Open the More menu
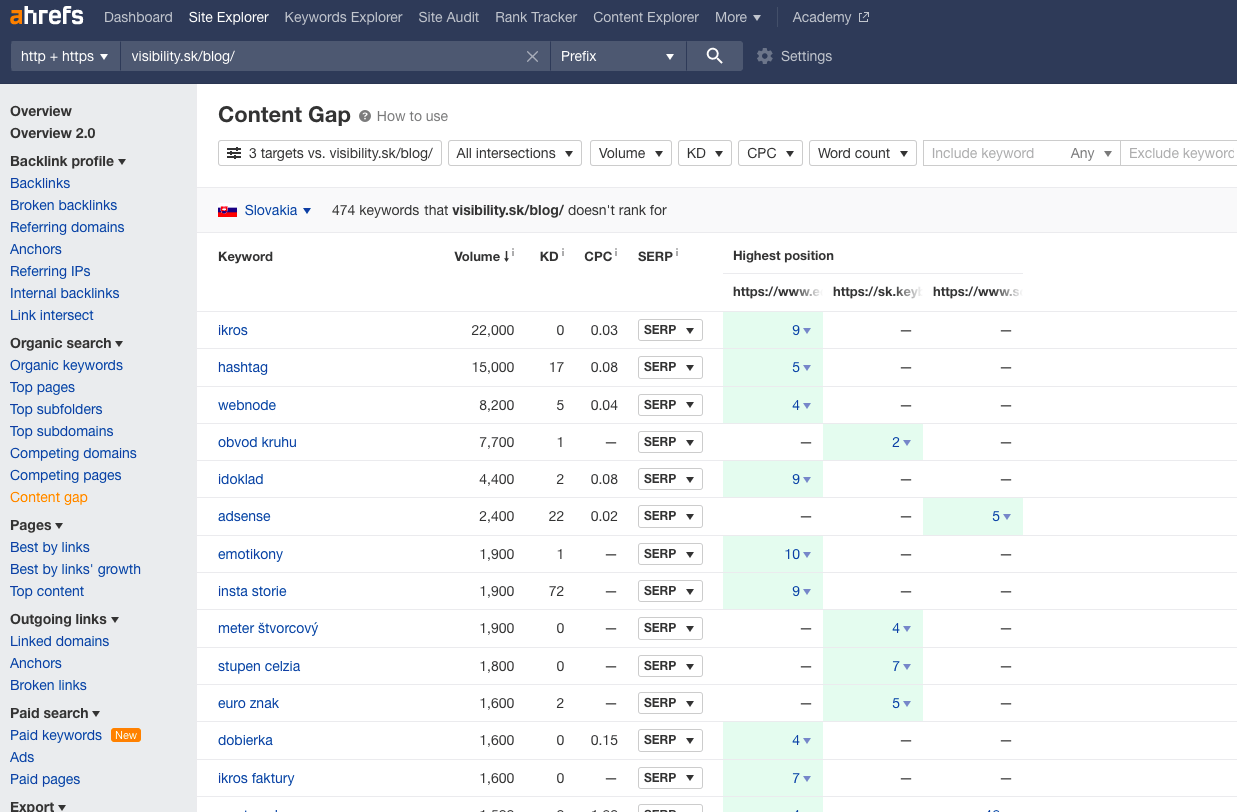Image resolution: width=1237 pixels, height=812 pixels. pyautogui.click(x=738, y=17)
